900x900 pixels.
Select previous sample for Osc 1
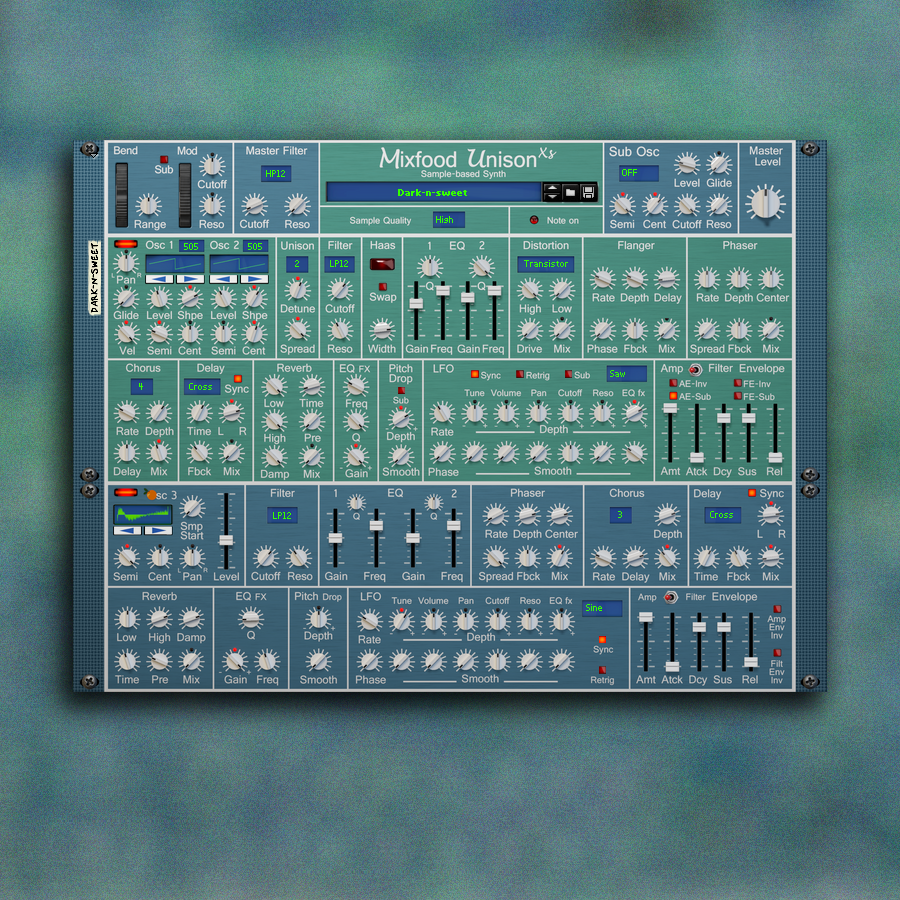pos(160,279)
